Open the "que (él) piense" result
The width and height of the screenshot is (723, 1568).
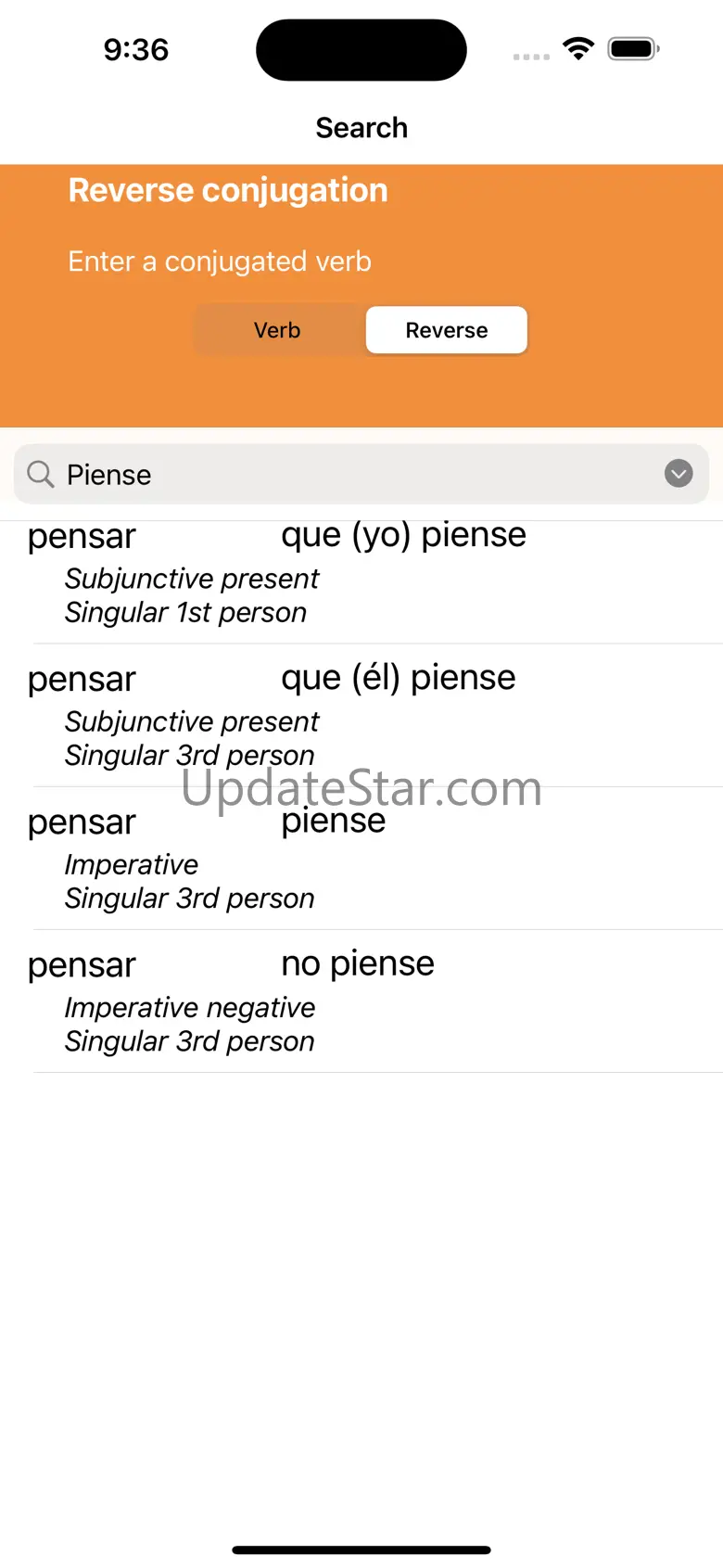pos(398,678)
